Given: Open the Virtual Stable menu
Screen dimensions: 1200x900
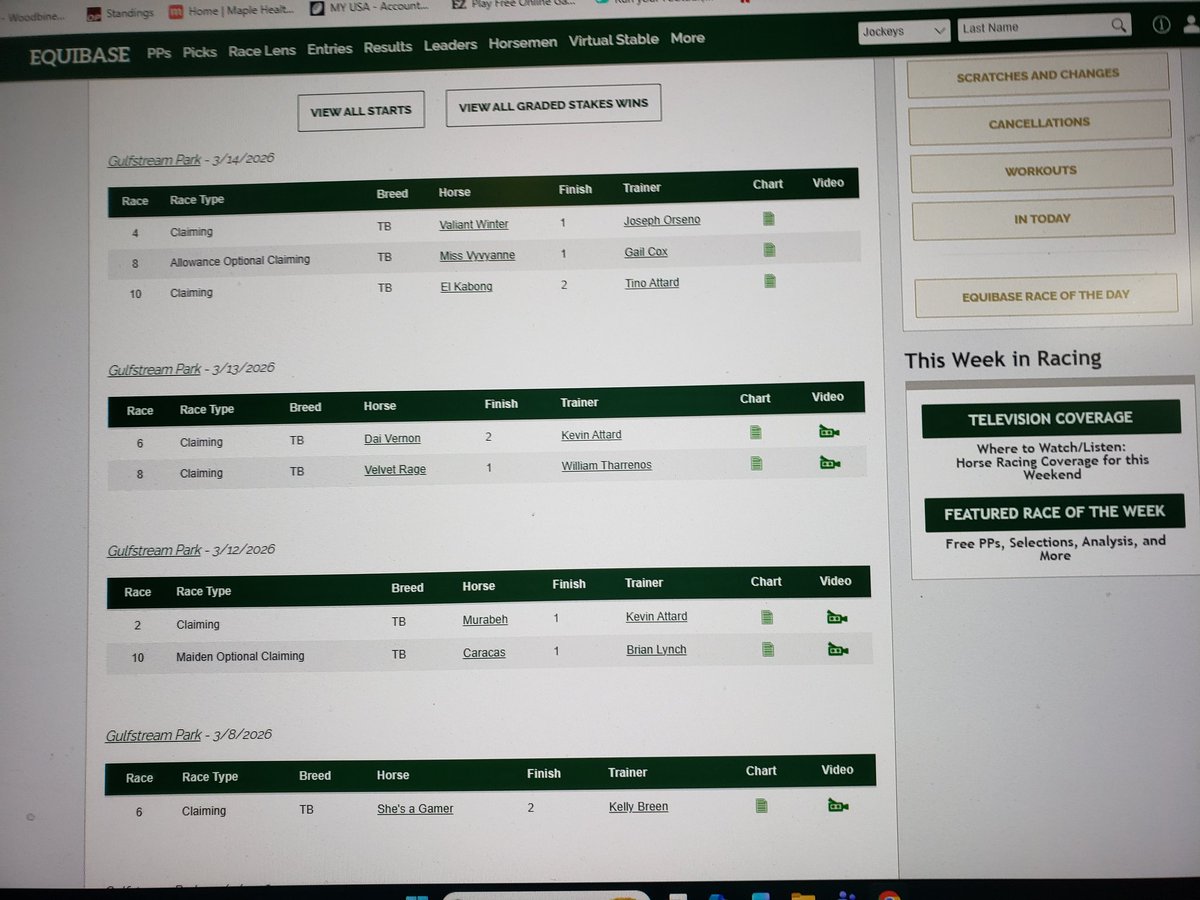Looking at the screenshot, I should [614, 40].
